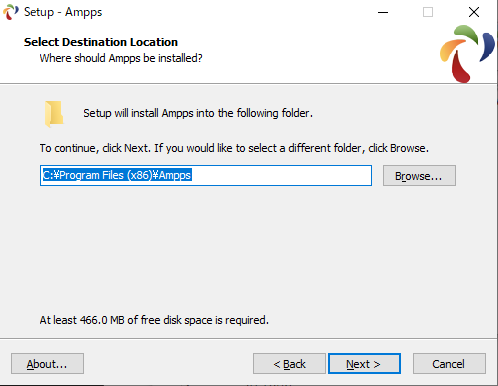This screenshot has height=386, width=498.
Task: Go back with the < Back button
Action: point(289,364)
